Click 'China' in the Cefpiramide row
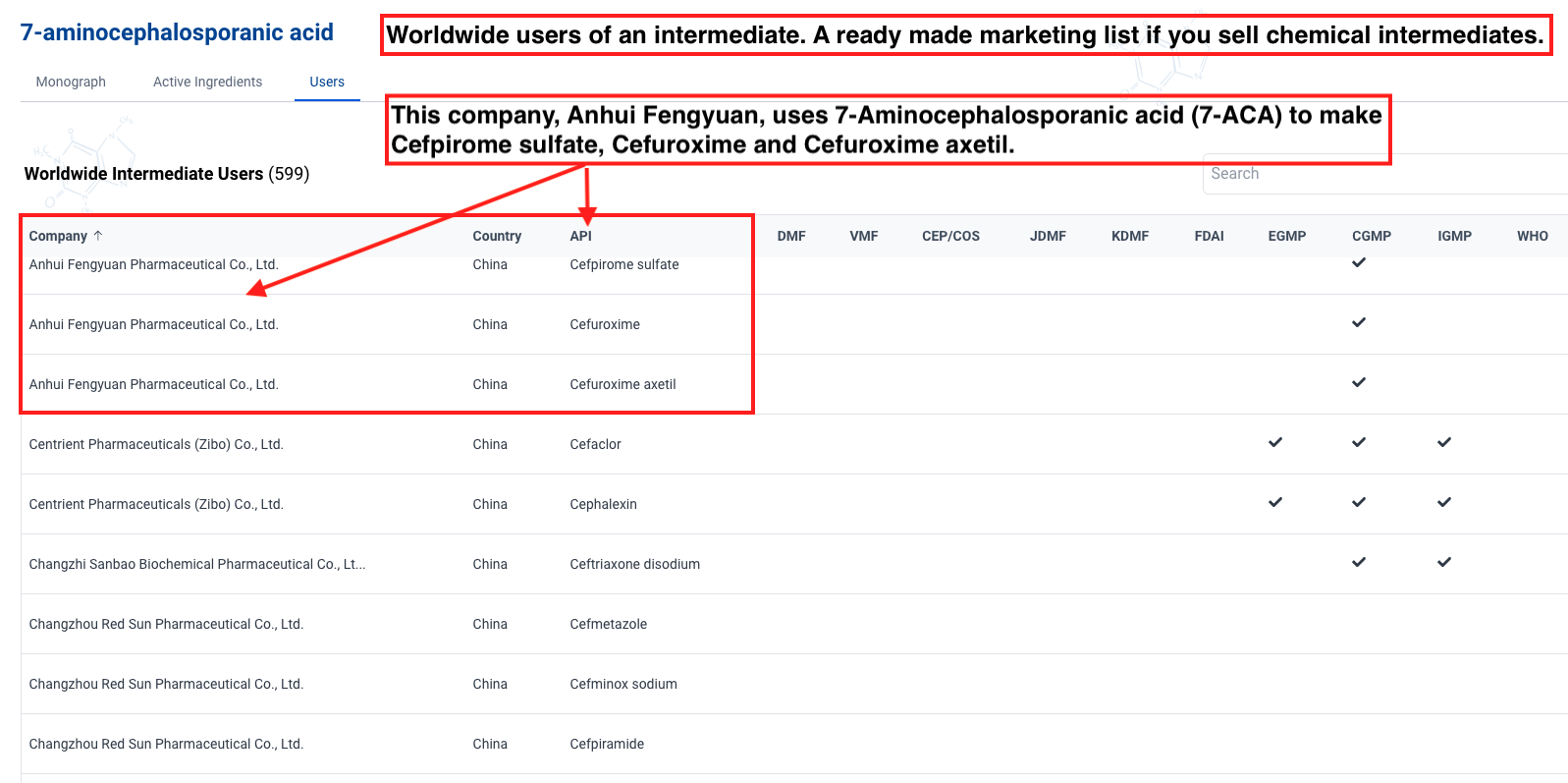1568x783 pixels. coord(490,744)
